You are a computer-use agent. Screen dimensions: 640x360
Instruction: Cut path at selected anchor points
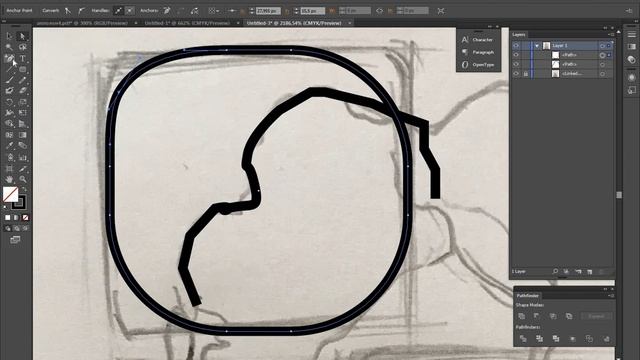[195, 11]
